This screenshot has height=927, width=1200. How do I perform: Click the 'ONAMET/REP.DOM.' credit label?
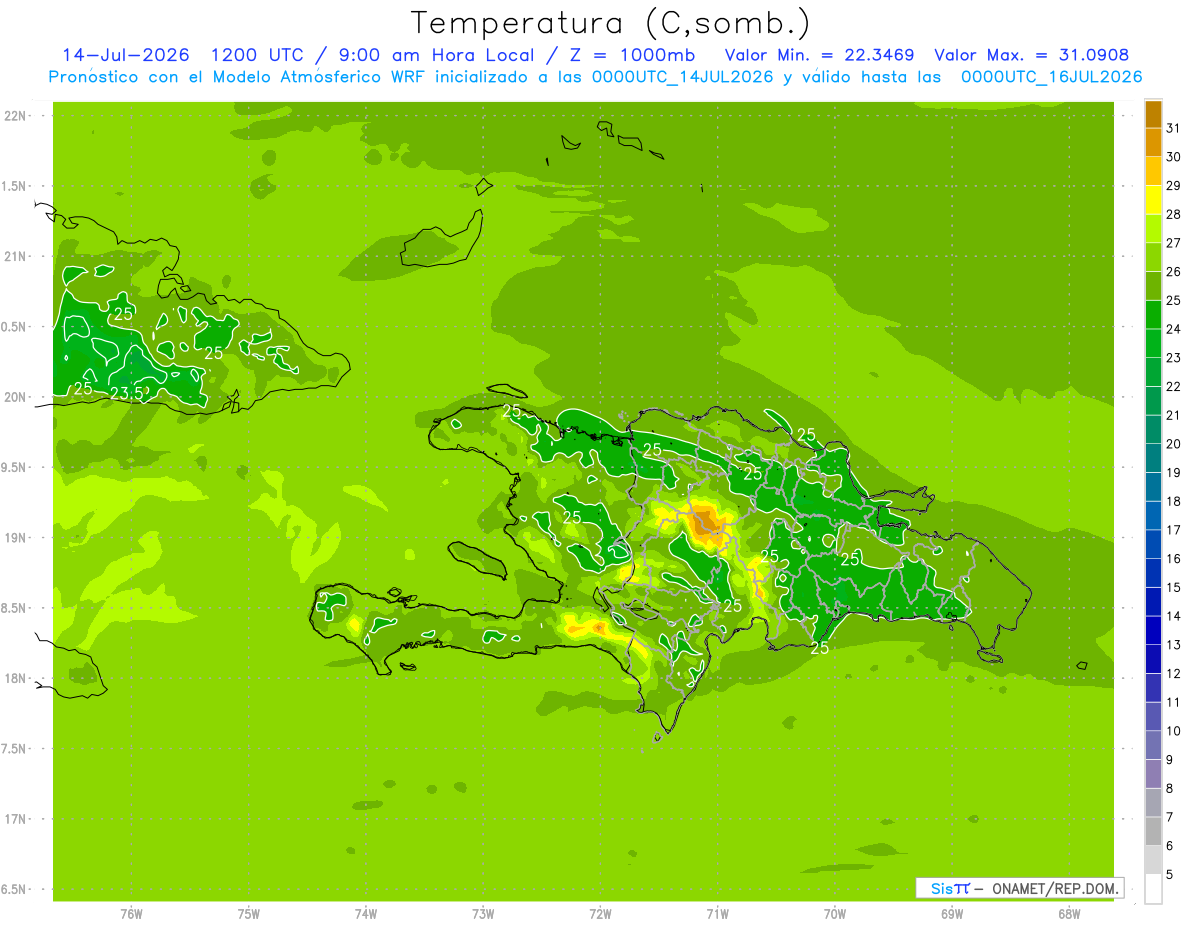click(x=1055, y=888)
